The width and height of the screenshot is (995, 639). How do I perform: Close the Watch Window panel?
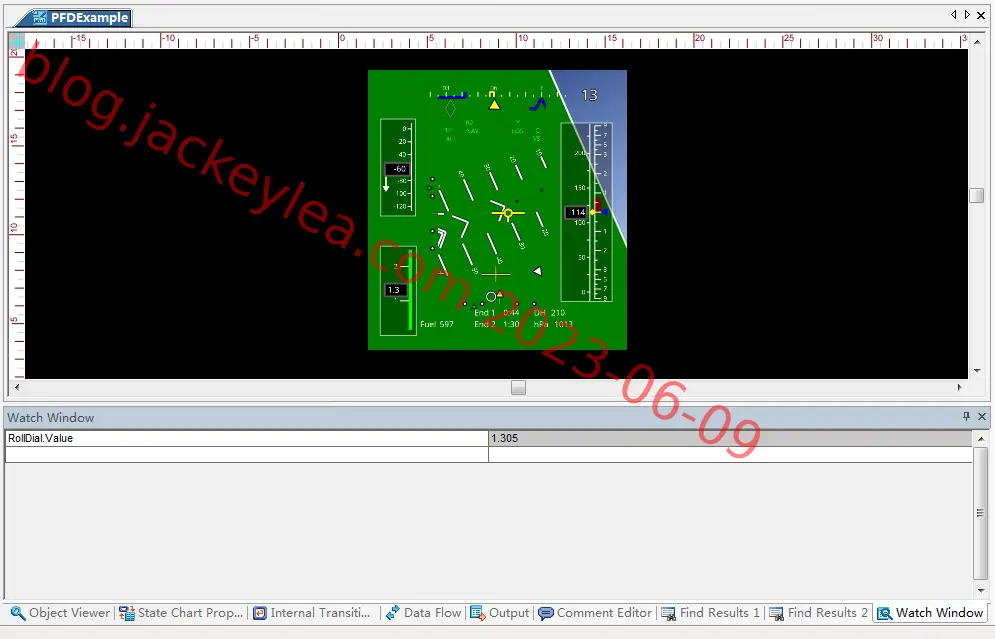982,416
